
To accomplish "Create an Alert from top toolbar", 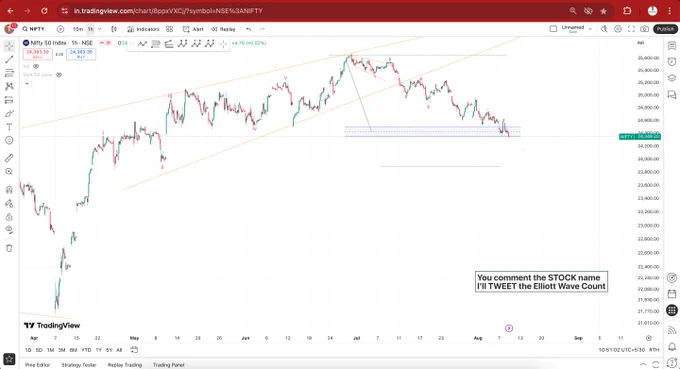I will [193, 29].
